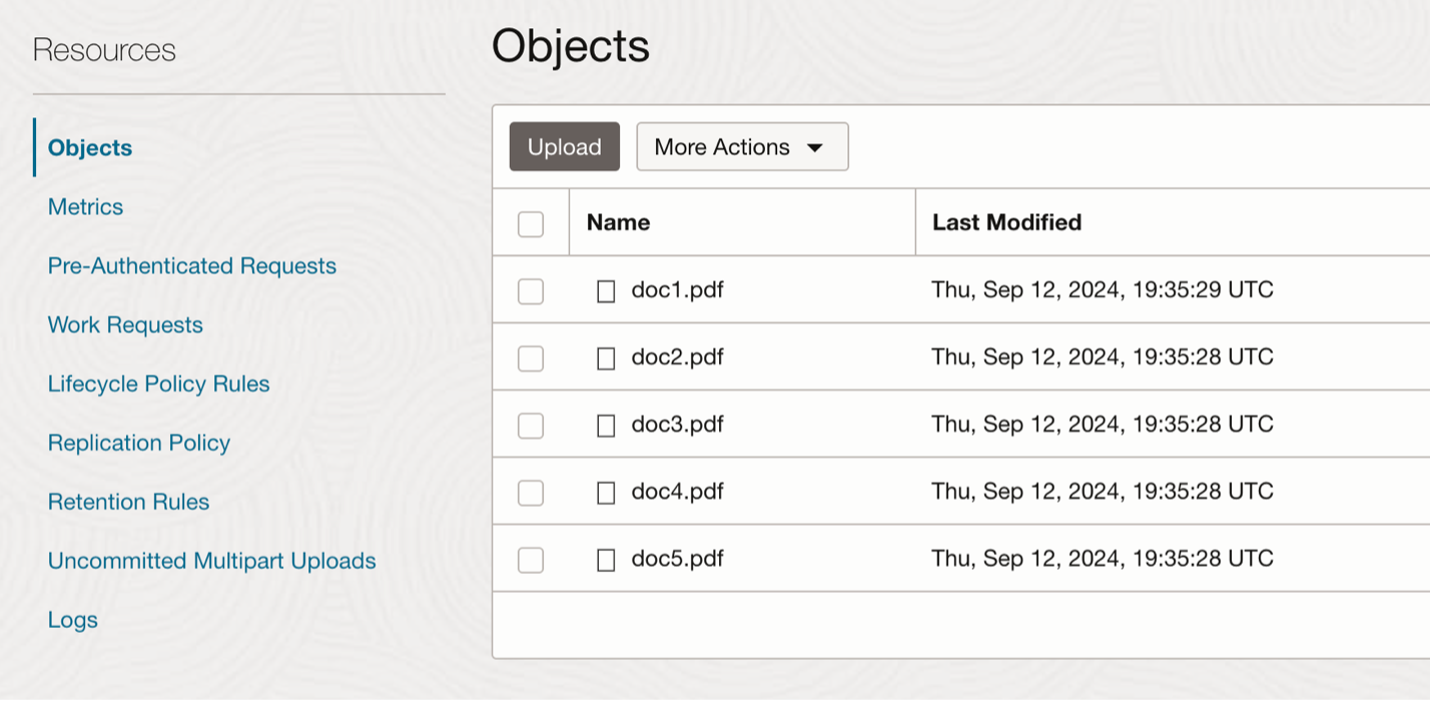Open the Logs resource link
This screenshot has width=1430, height=702.
(73, 620)
